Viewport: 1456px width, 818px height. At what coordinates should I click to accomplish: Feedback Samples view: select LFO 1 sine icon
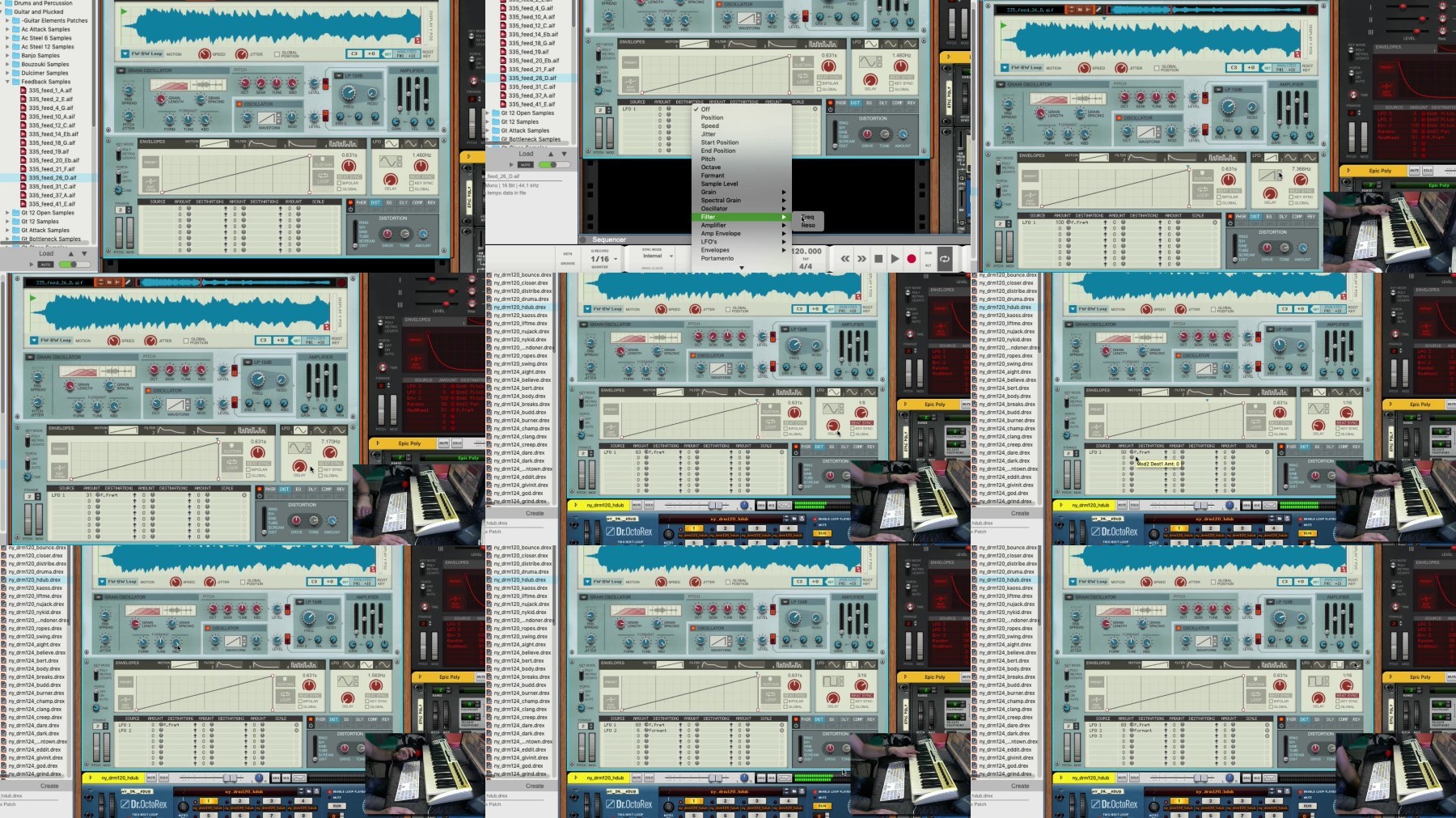[393, 143]
